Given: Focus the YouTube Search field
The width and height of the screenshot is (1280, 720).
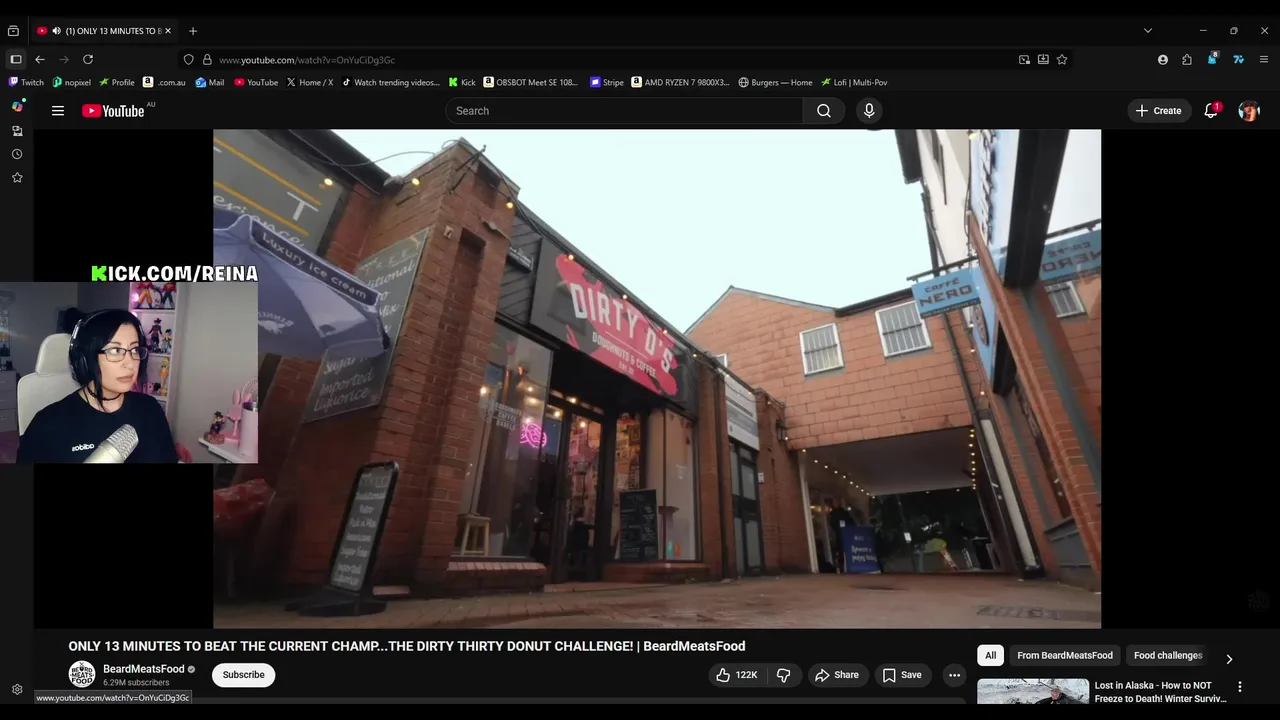Looking at the screenshot, I should tap(624, 111).
